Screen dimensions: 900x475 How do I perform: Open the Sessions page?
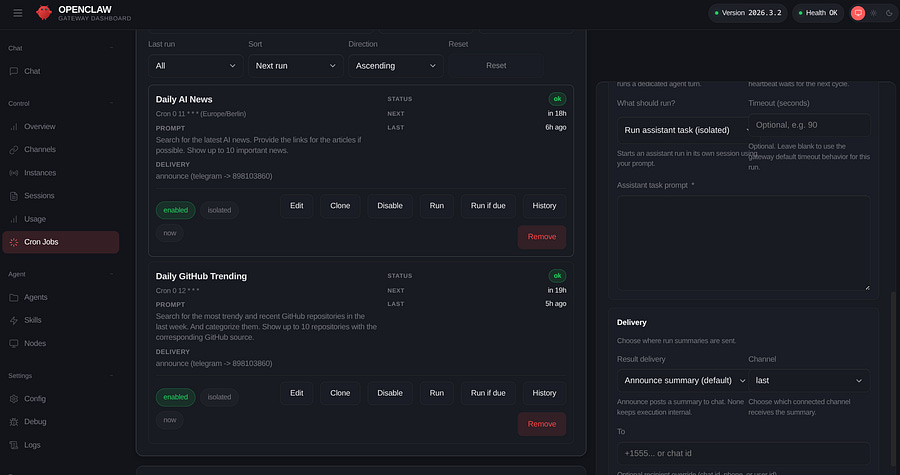coord(60,196)
